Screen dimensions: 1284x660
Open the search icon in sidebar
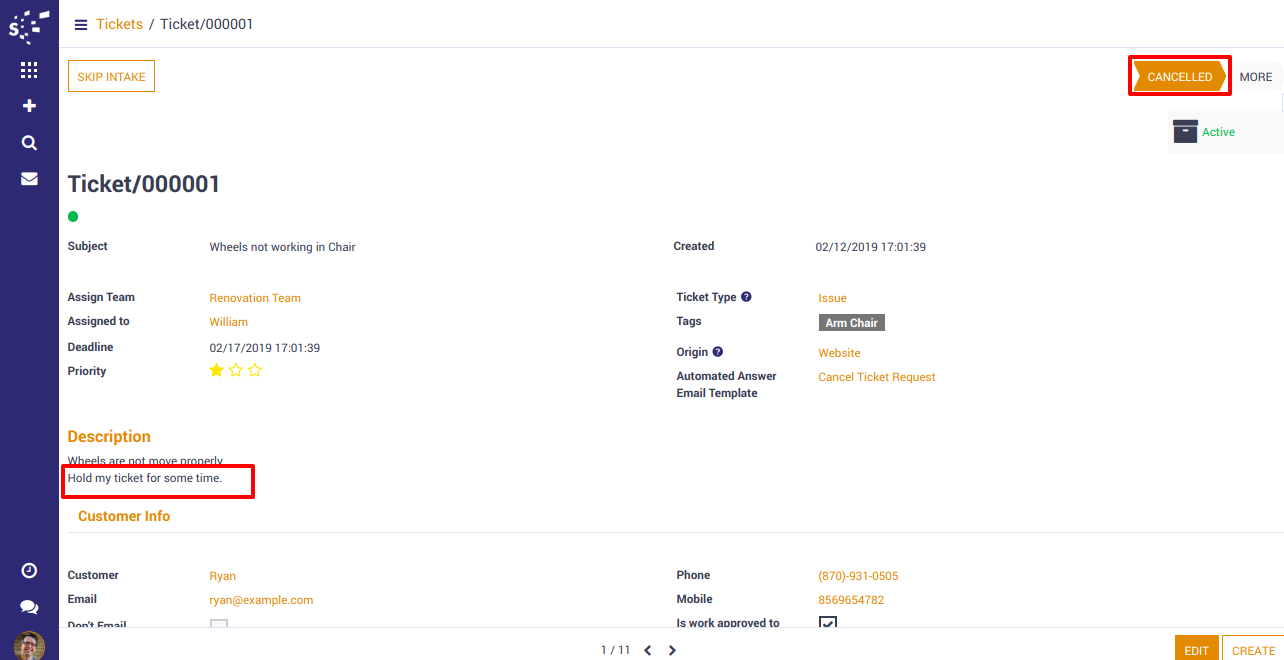[x=29, y=143]
